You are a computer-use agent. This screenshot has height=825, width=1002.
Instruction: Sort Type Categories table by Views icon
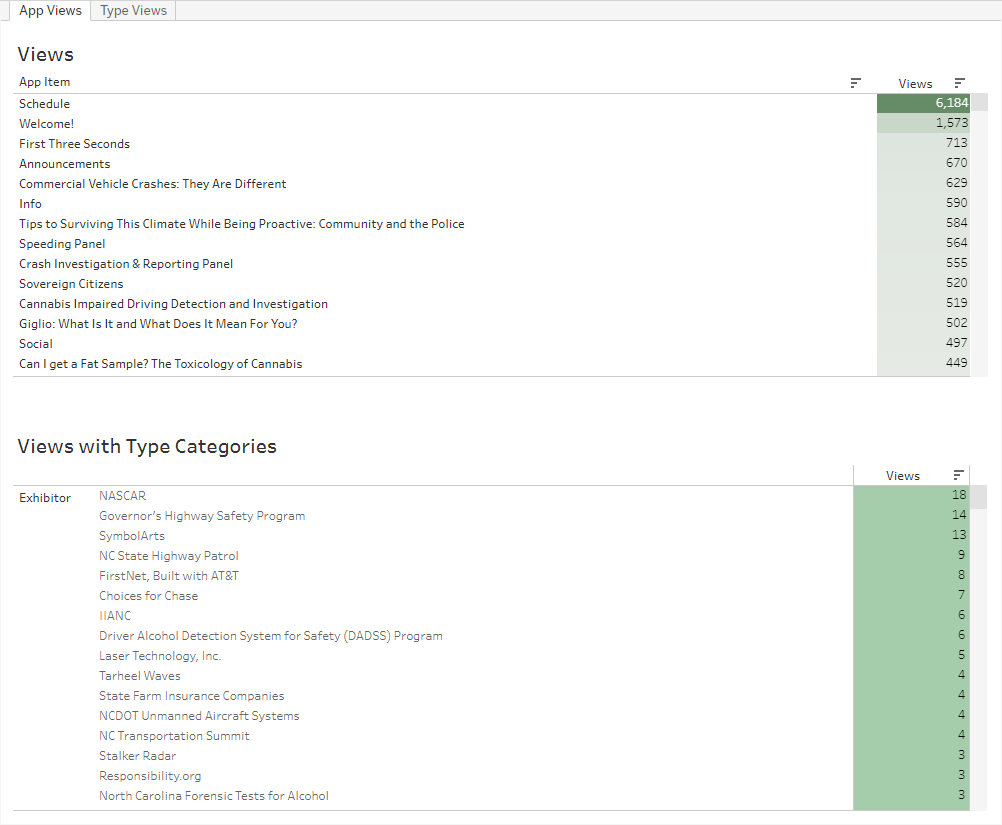pos(960,475)
